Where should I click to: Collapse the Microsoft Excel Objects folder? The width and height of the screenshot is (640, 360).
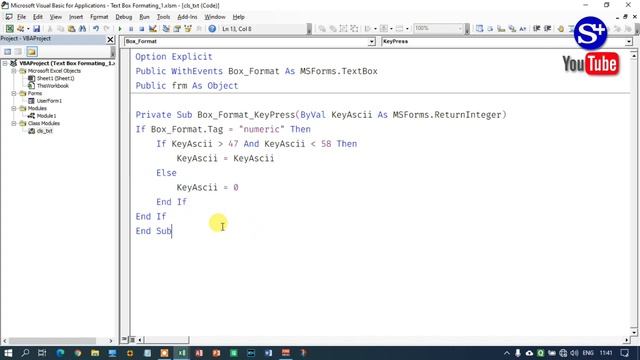click(x=14, y=71)
